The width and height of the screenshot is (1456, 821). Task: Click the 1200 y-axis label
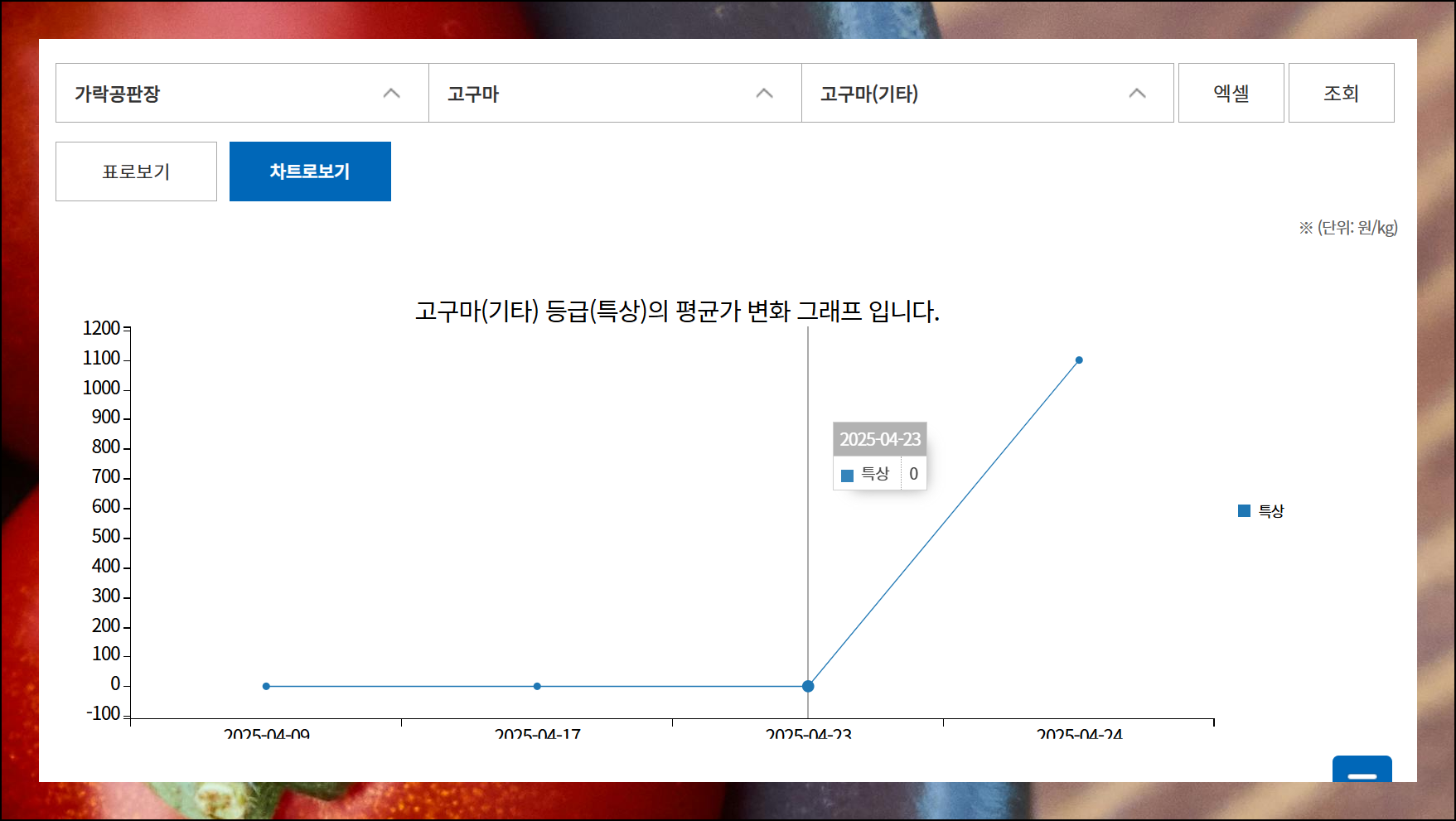coord(102,328)
